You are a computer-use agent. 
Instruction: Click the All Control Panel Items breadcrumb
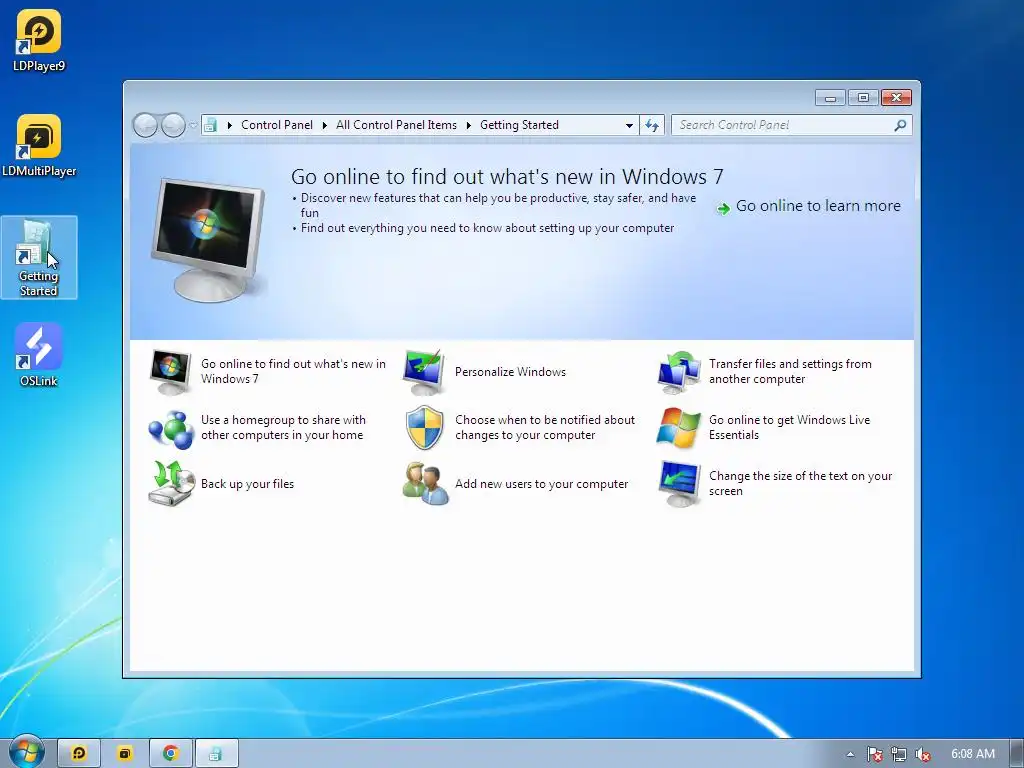point(396,125)
